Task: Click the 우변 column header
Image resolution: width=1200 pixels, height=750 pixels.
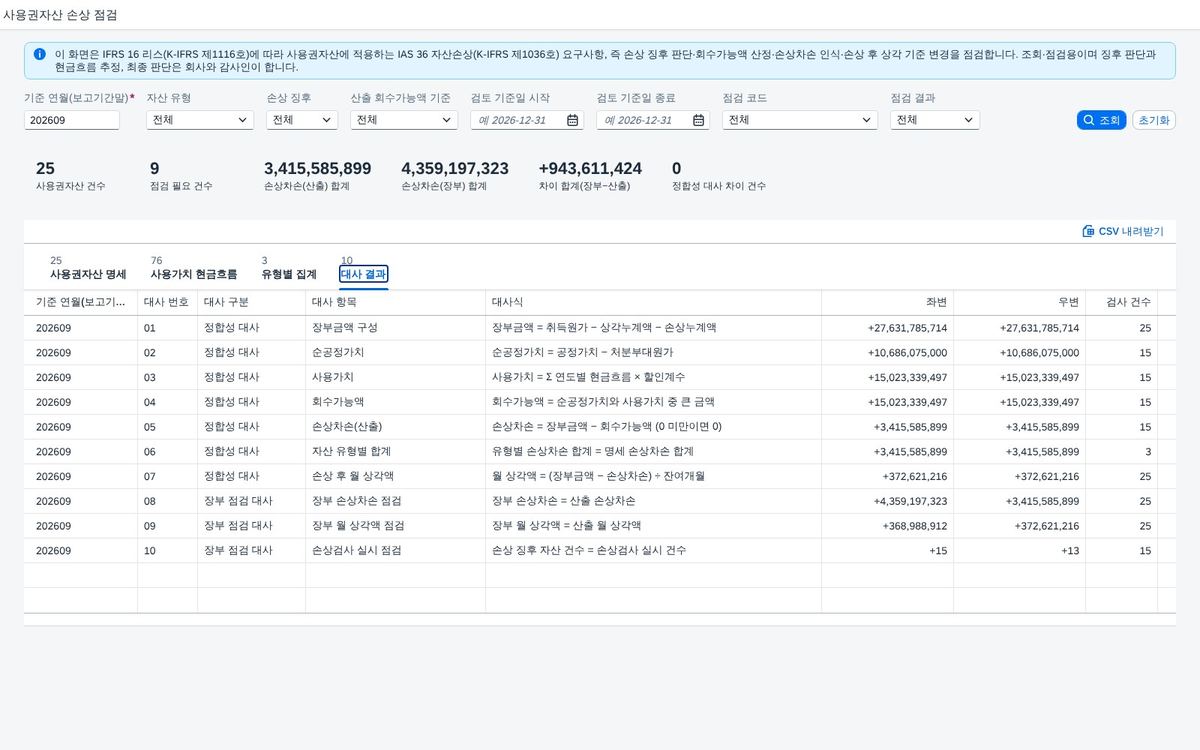Action: click(x=1019, y=302)
